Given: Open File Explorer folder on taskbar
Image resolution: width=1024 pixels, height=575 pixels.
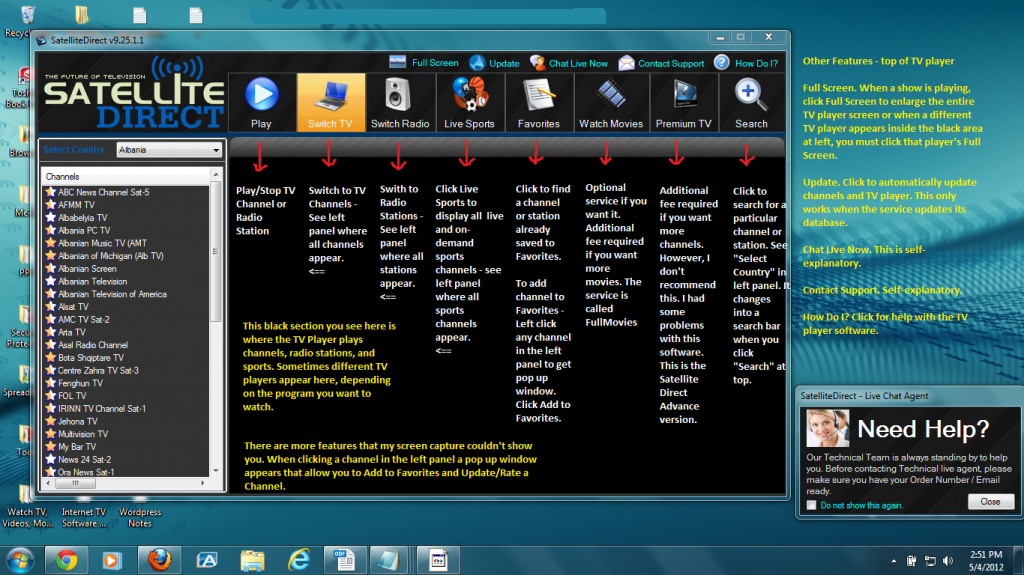Looking at the screenshot, I should 253,560.
